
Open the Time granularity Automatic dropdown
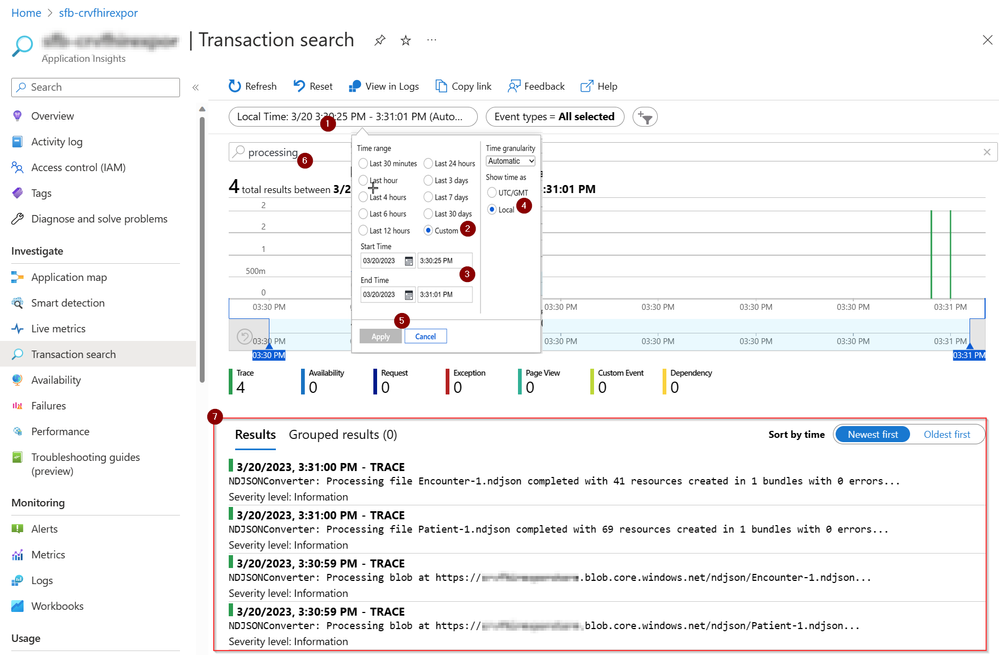click(x=510, y=161)
